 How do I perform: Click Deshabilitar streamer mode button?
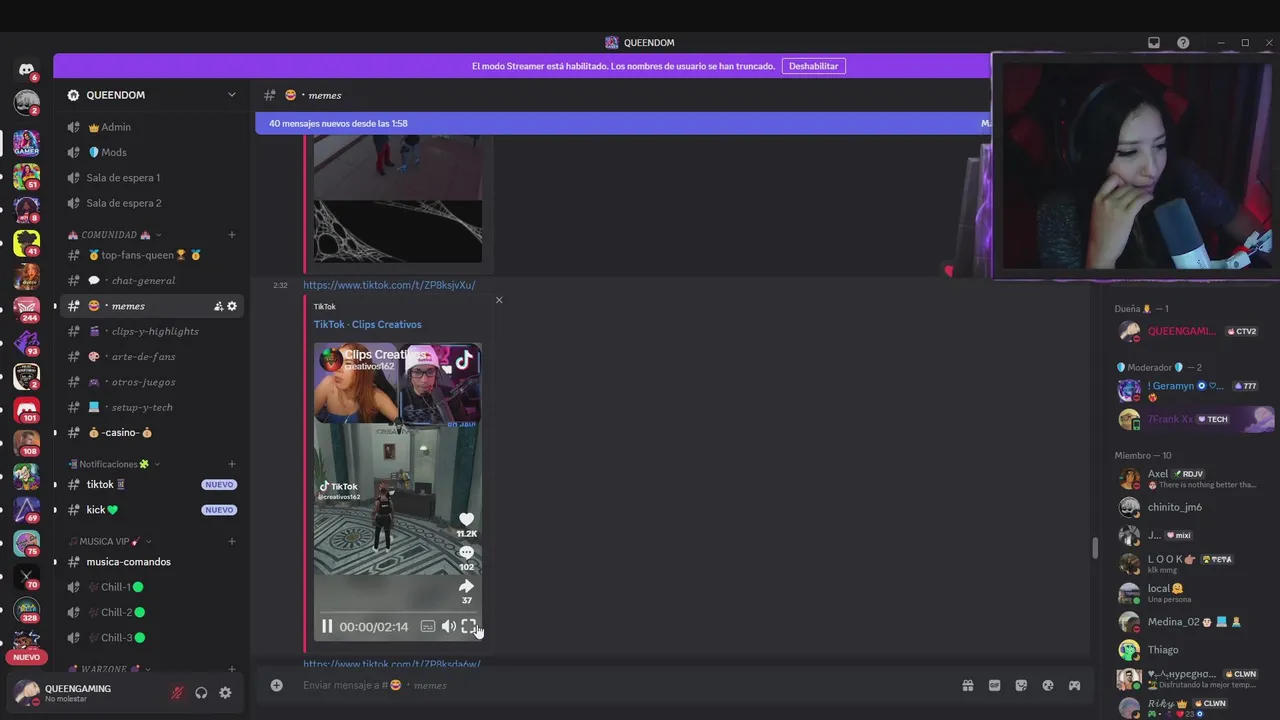[813, 66]
